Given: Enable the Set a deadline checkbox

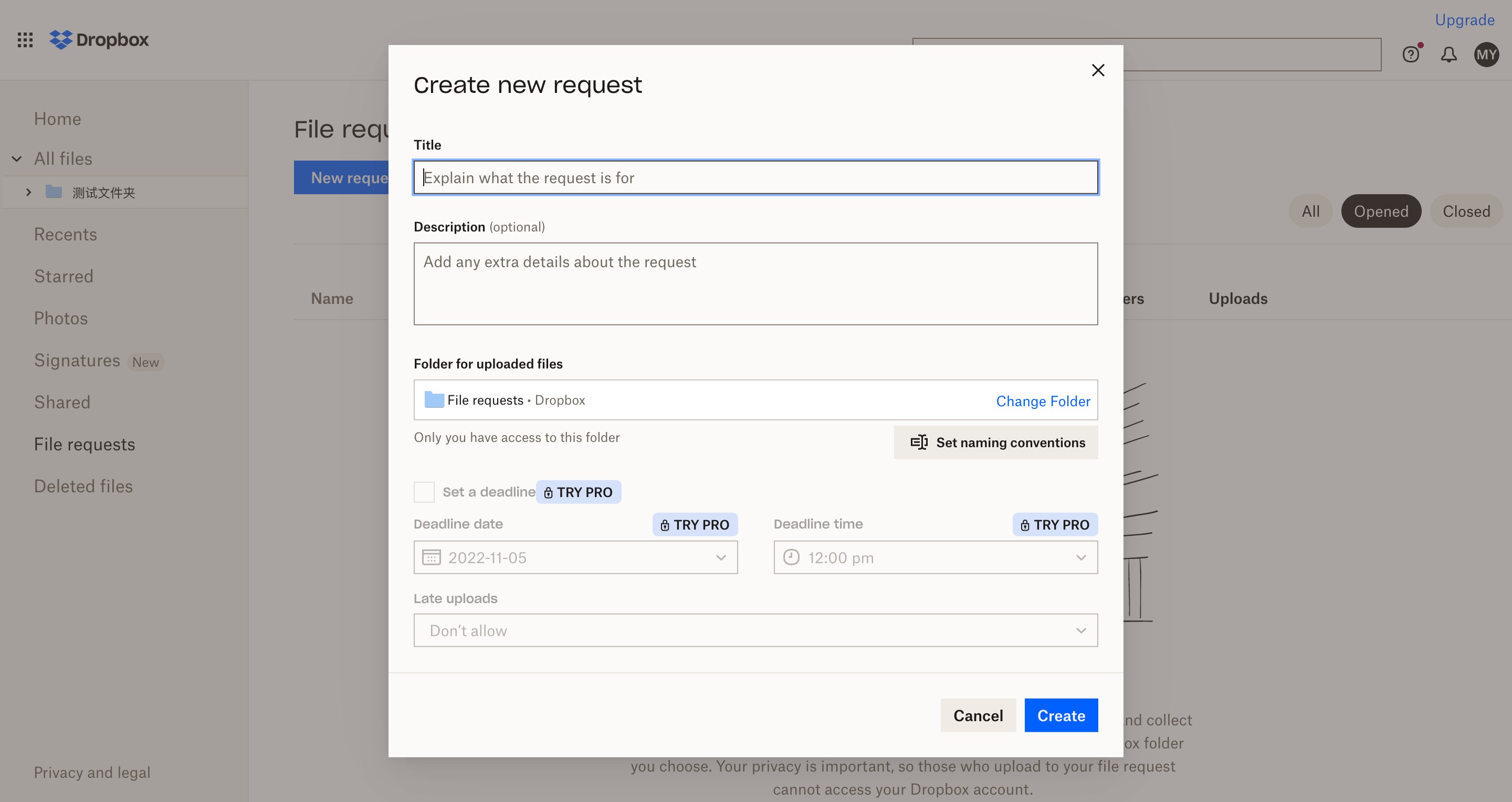Looking at the screenshot, I should pos(424,492).
